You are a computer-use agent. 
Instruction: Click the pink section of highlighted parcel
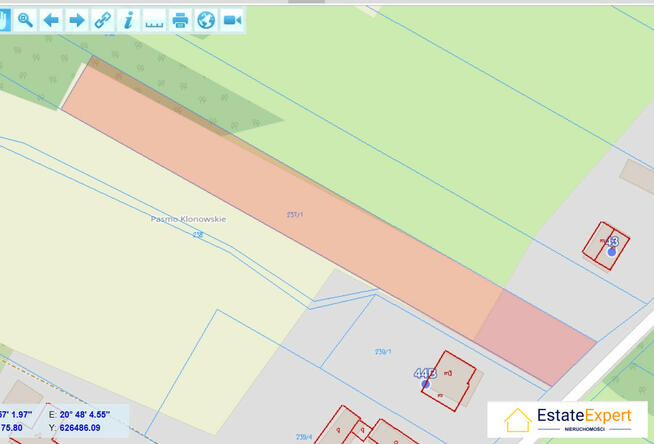click(x=536, y=337)
